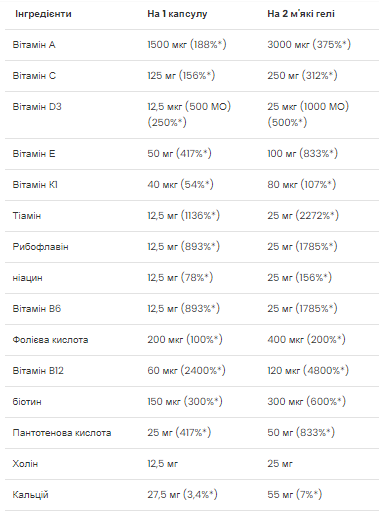This screenshot has height=512, width=379.
Task: Click the біотин ingredient name
Action: tap(27, 402)
